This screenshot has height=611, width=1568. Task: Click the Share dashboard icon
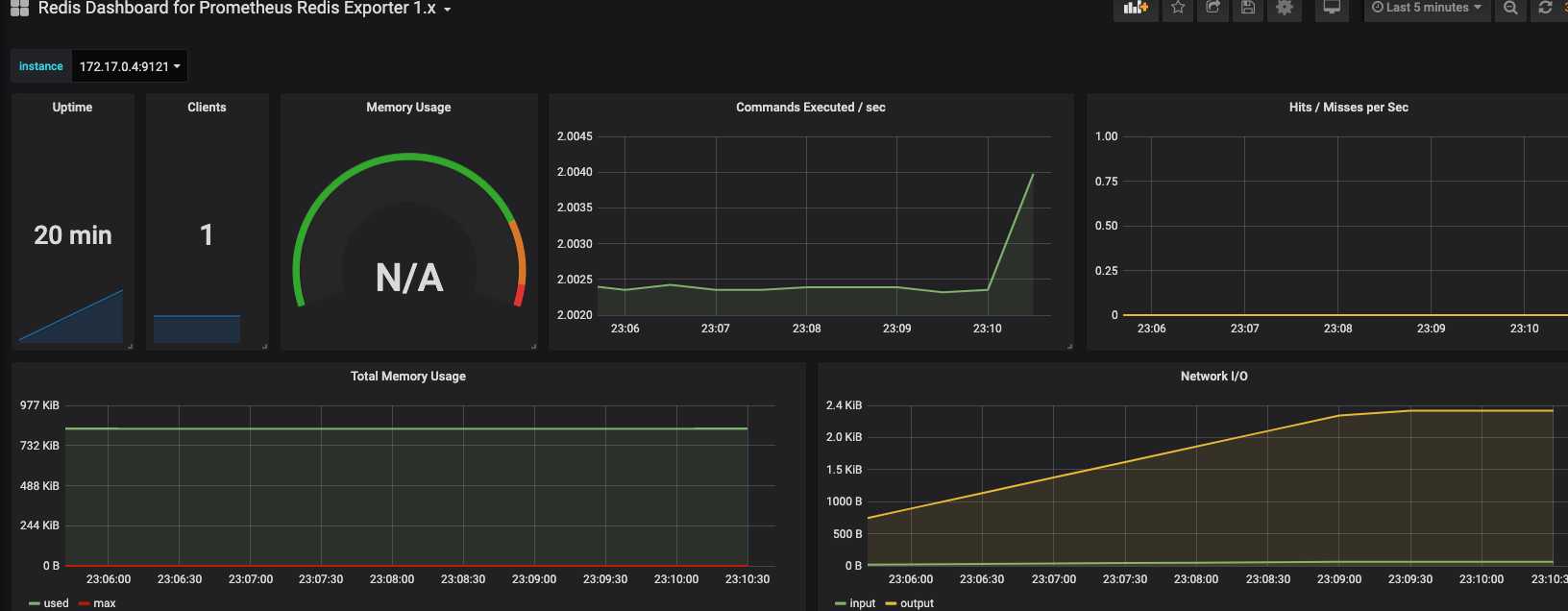(x=1213, y=9)
